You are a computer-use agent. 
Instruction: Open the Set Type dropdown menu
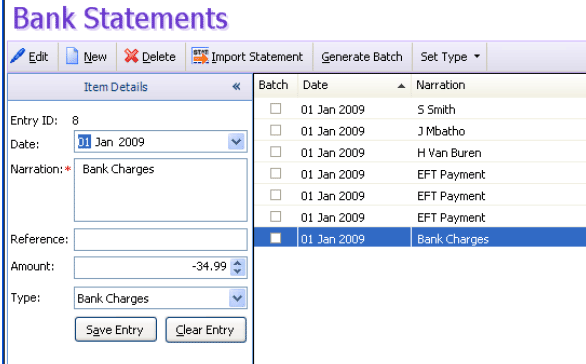pos(450,57)
